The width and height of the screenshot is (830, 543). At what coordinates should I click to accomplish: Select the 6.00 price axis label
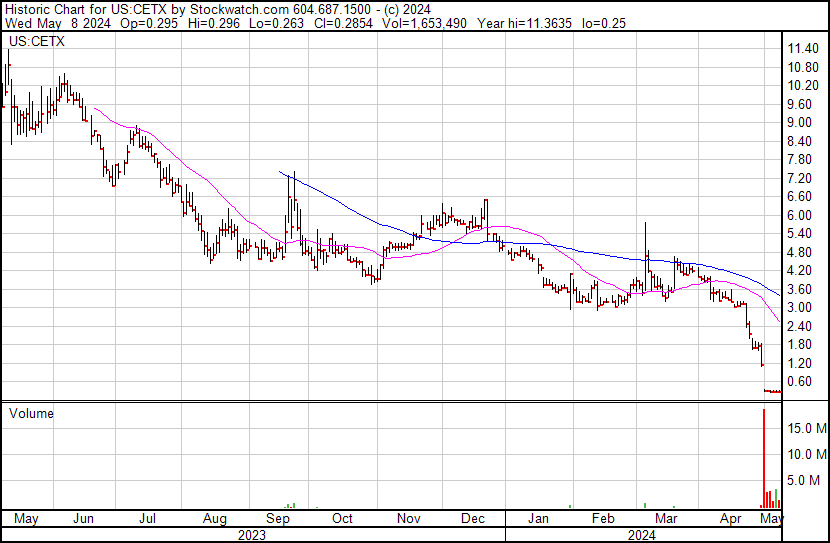[x=800, y=215]
